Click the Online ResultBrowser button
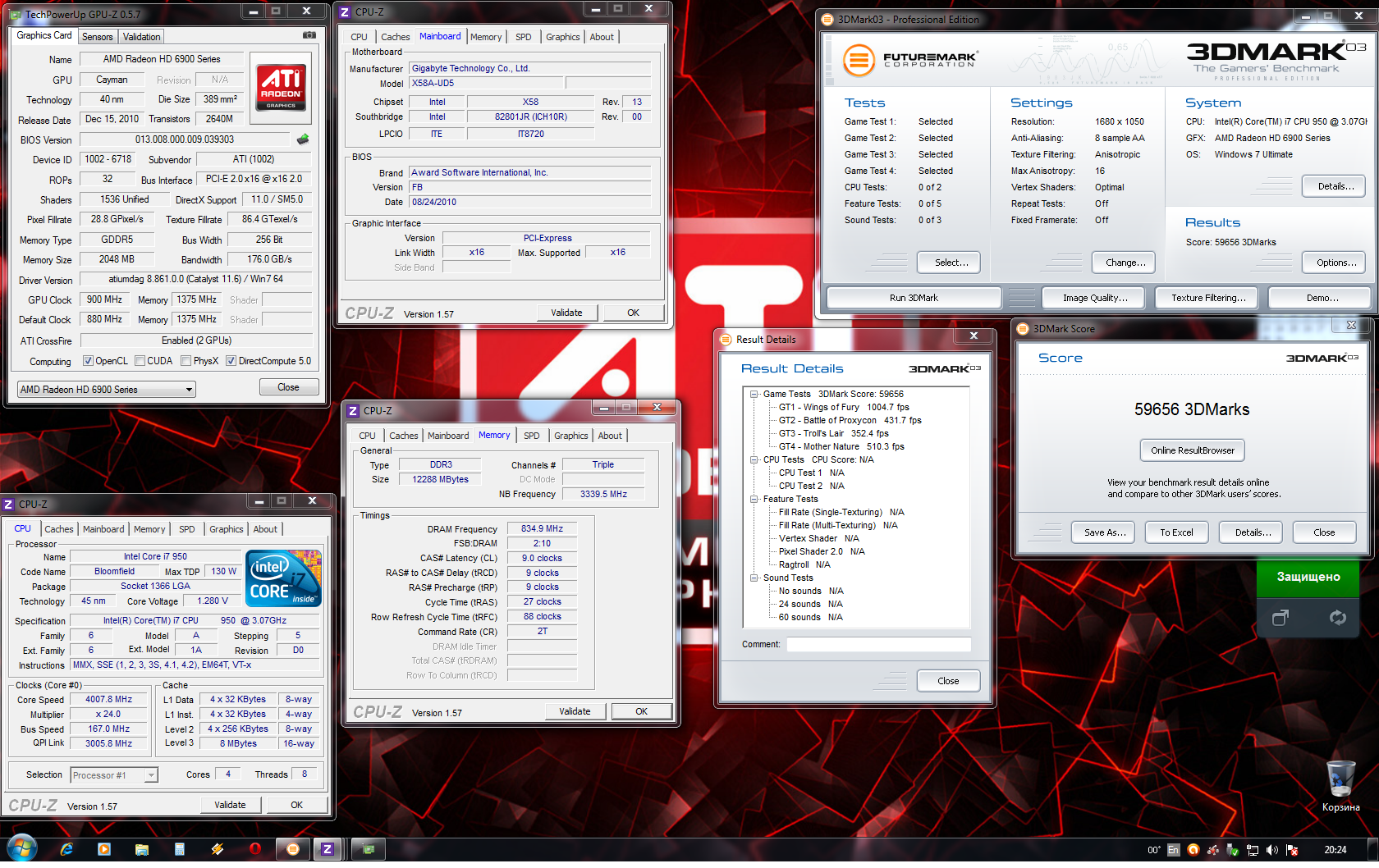1379x868 pixels. pyautogui.click(x=1192, y=450)
